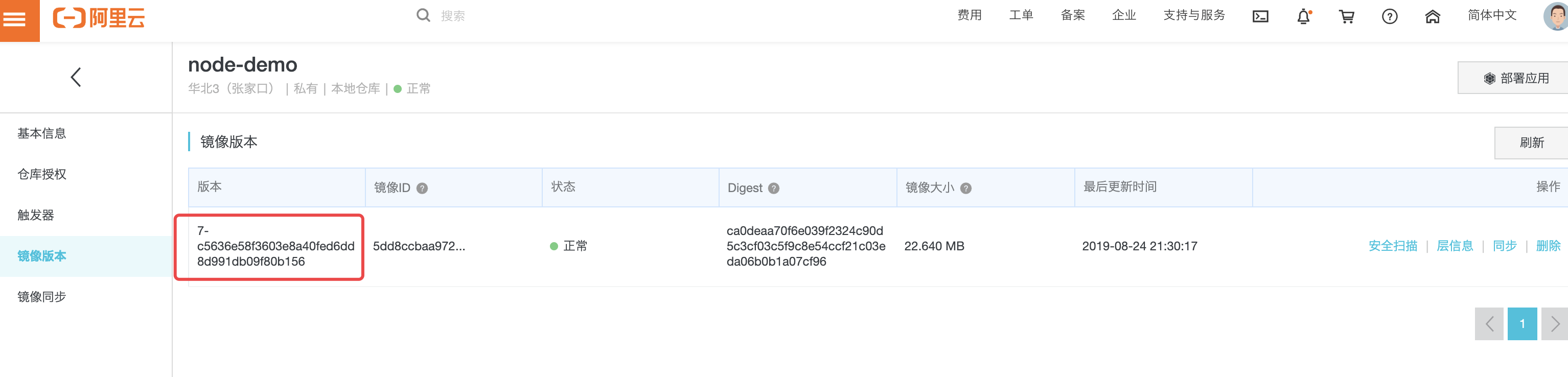Select 基本信息 in the sidebar
Viewport: 1568px width, 377px height.
pos(41,133)
